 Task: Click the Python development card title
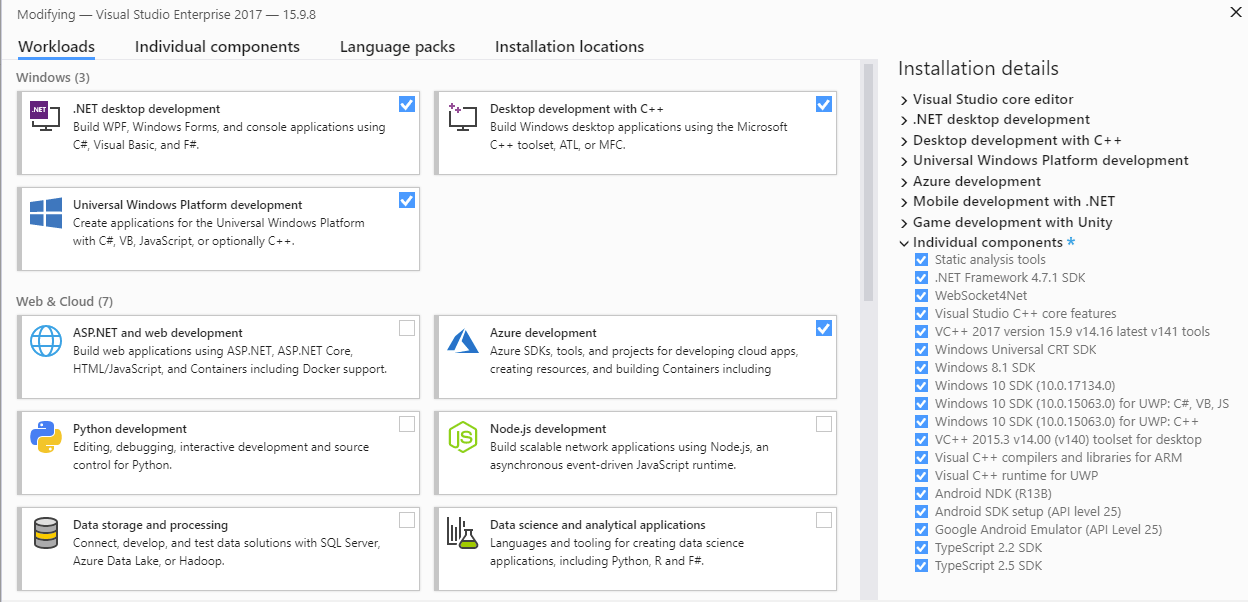point(130,429)
